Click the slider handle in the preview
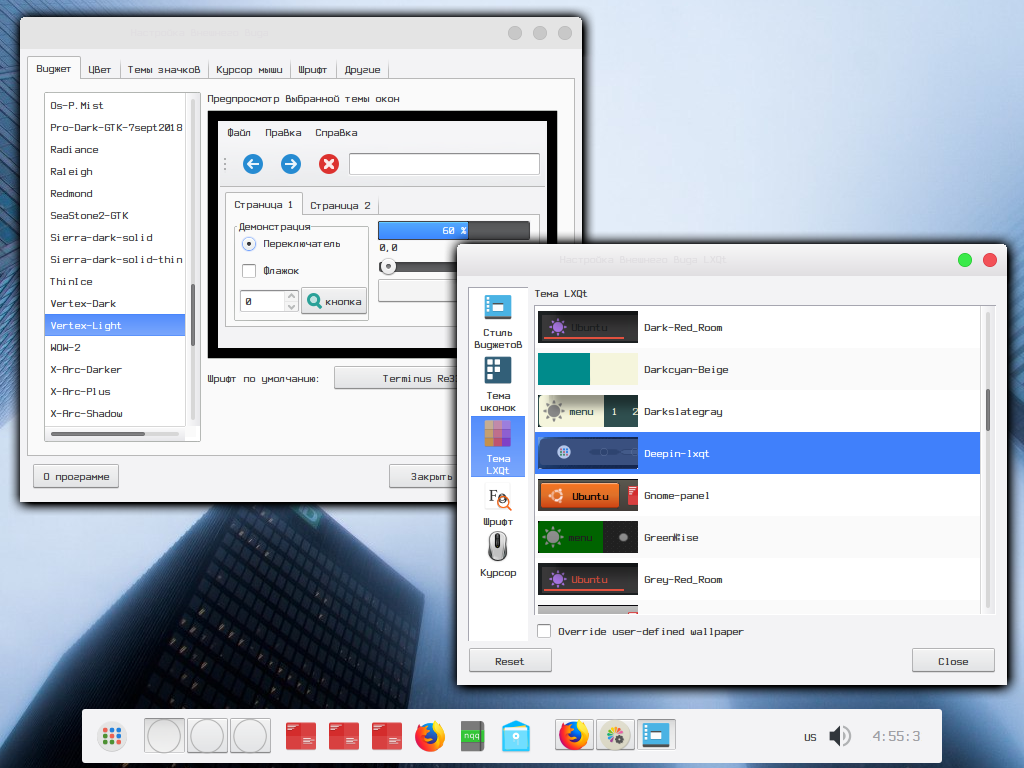This screenshot has width=1024, height=768. [x=388, y=266]
